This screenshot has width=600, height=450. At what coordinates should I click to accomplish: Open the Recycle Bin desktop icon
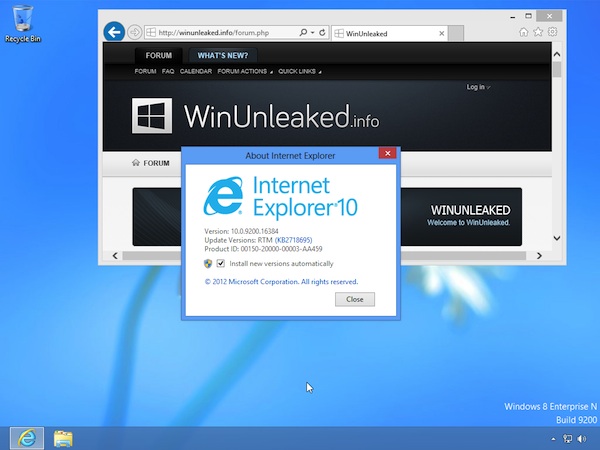[x=23, y=23]
